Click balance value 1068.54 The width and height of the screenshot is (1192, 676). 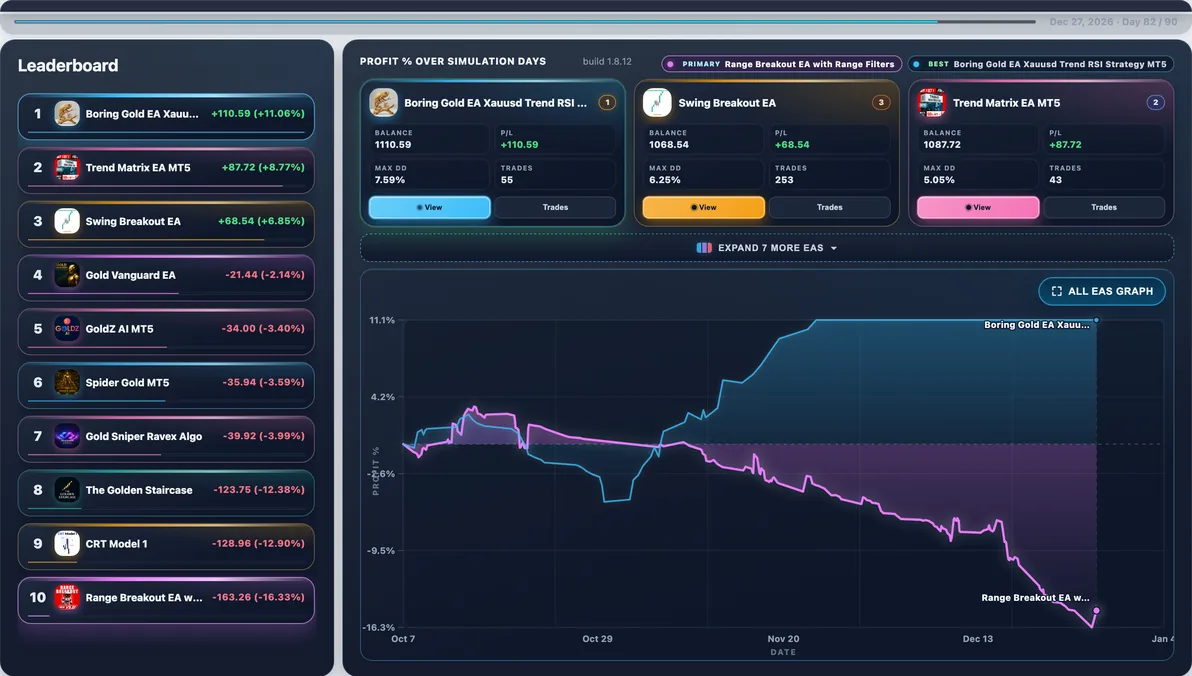tap(669, 144)
